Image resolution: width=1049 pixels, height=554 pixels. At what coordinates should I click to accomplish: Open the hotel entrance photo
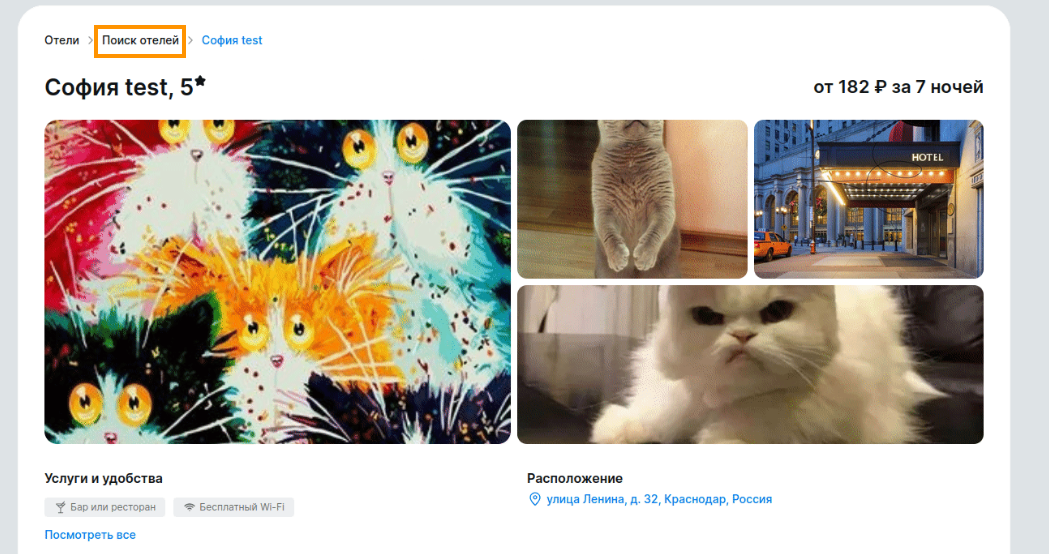tap(868, 199)
